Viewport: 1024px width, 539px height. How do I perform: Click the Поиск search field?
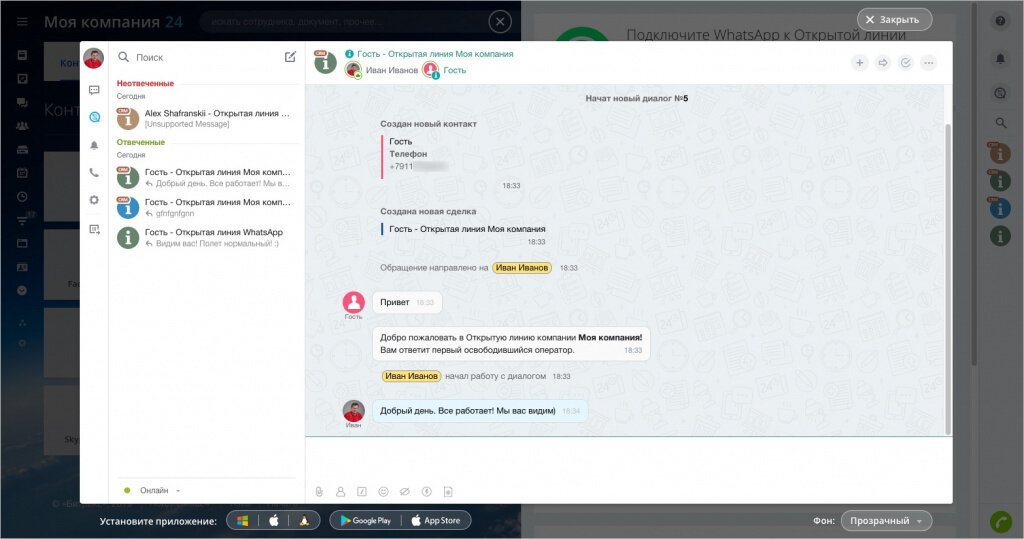pyautogui.click(x=198, y=57)
